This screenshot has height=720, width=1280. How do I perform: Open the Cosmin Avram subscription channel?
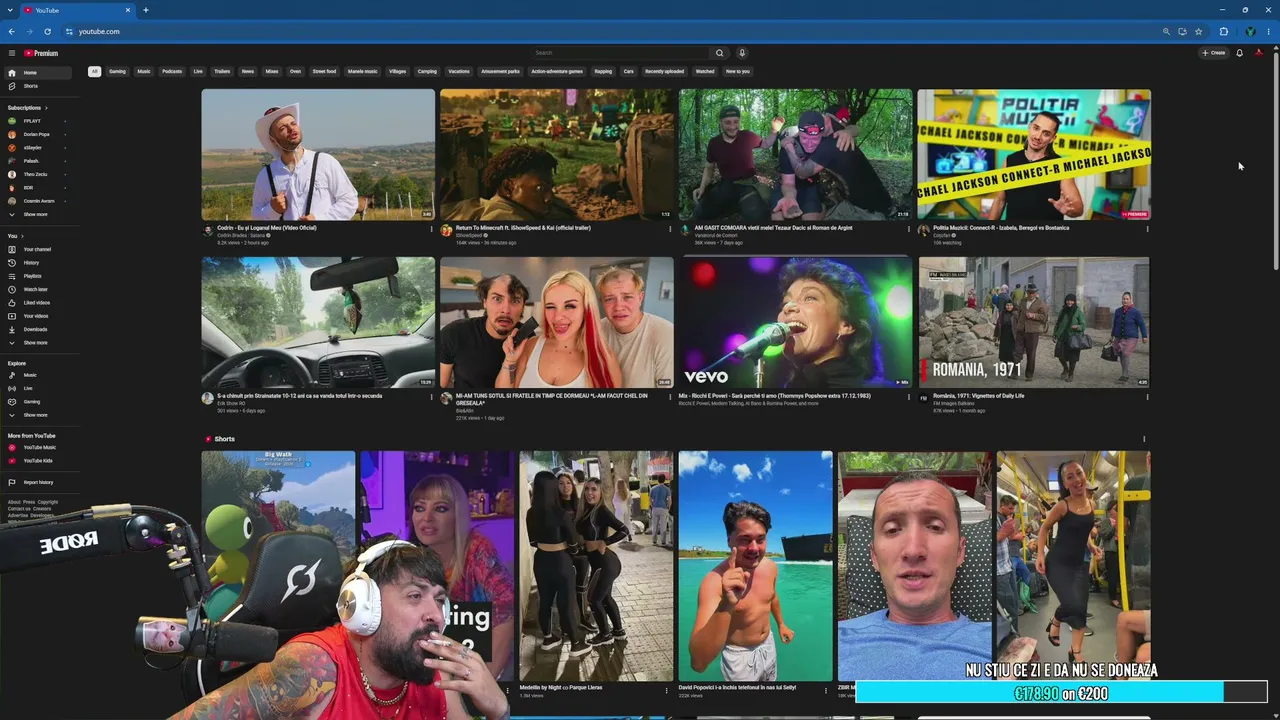pos(38,201)
